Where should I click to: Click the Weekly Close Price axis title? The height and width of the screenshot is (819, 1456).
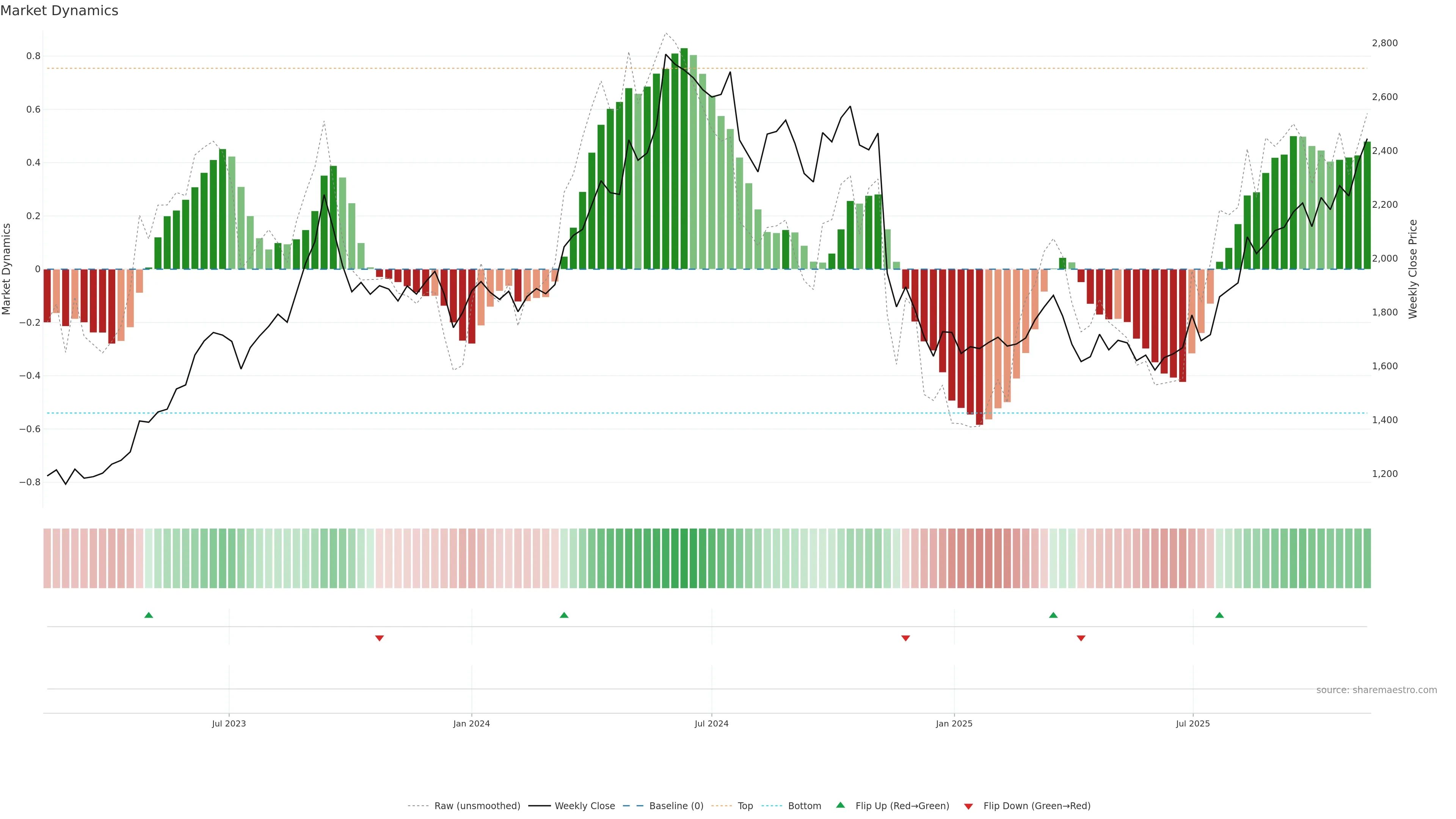click(1413, 269)
